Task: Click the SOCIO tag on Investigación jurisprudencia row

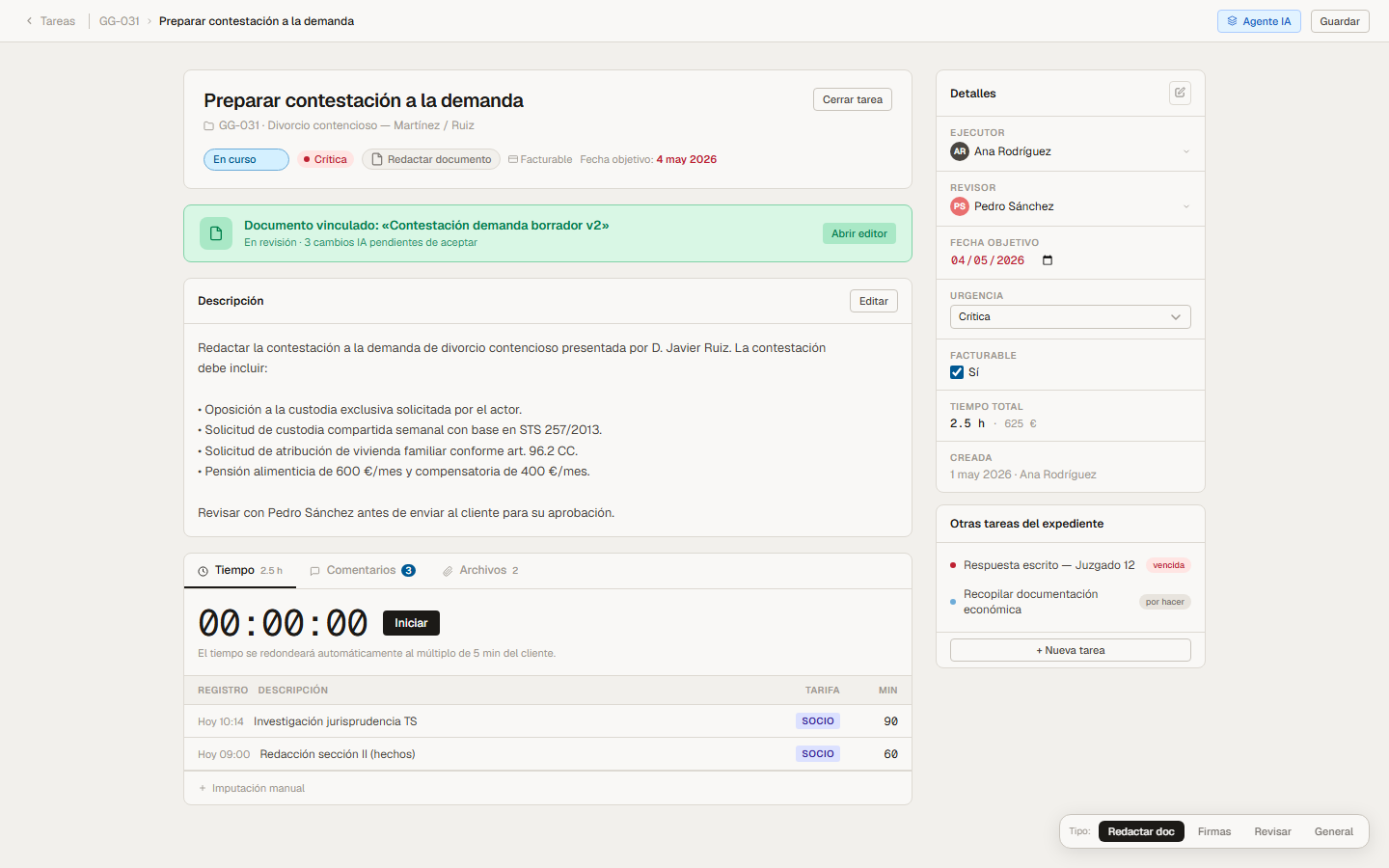Action: tap(818, 721)
